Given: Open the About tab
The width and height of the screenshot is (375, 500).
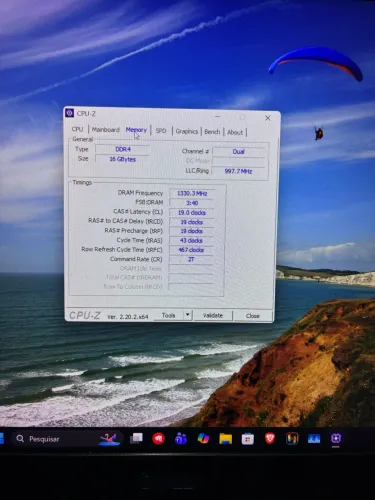Looking at the screenshot, I should (x=235, y=132).
